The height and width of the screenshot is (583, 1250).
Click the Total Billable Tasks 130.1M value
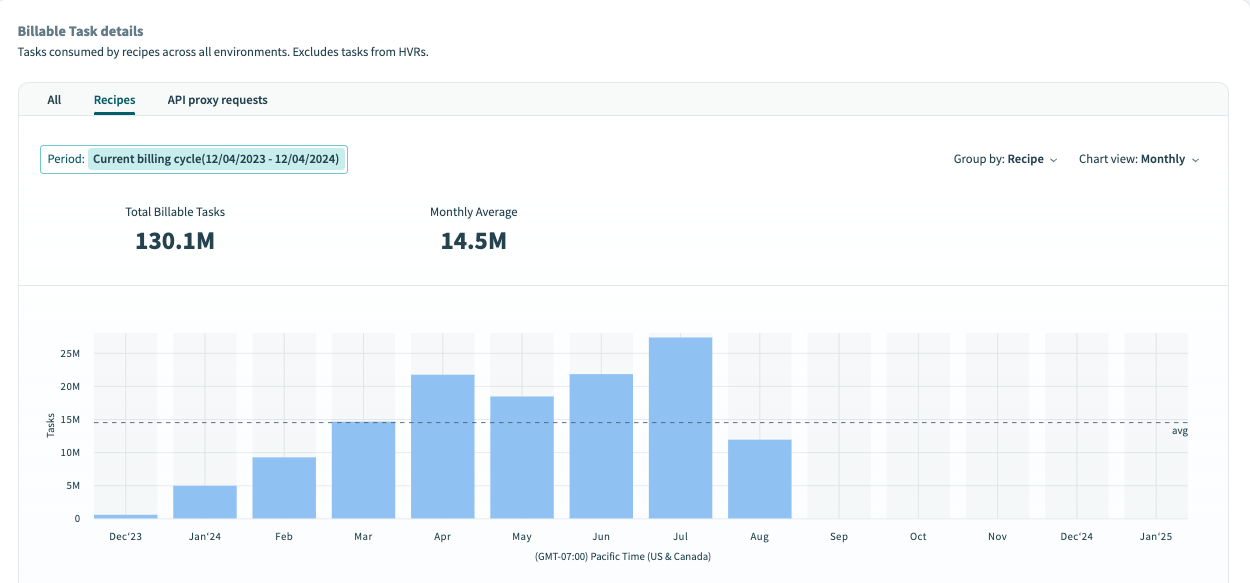pyautogui.click(x=174, y=241)
